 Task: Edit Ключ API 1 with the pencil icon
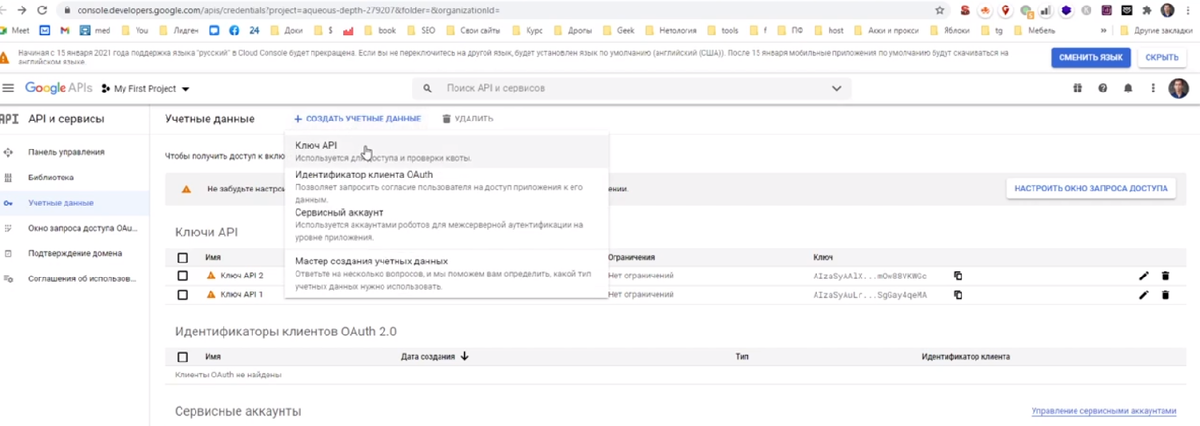click(x=1144, y=294)
